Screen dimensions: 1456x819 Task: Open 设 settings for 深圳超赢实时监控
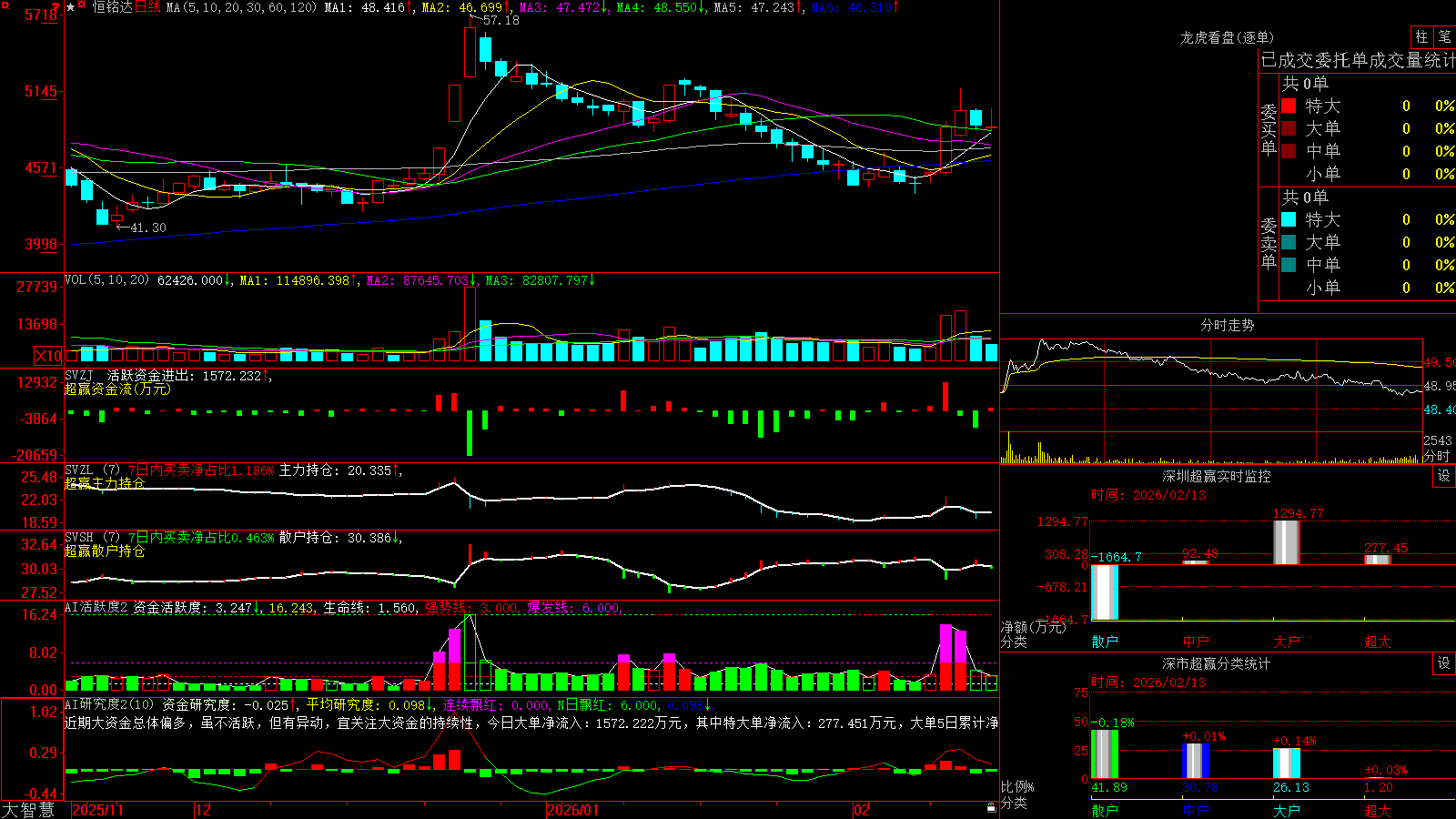click(1444, 477)
